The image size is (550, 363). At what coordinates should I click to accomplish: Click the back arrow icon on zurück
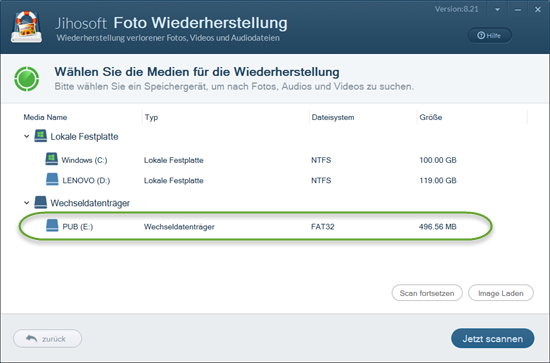(32, 338)
